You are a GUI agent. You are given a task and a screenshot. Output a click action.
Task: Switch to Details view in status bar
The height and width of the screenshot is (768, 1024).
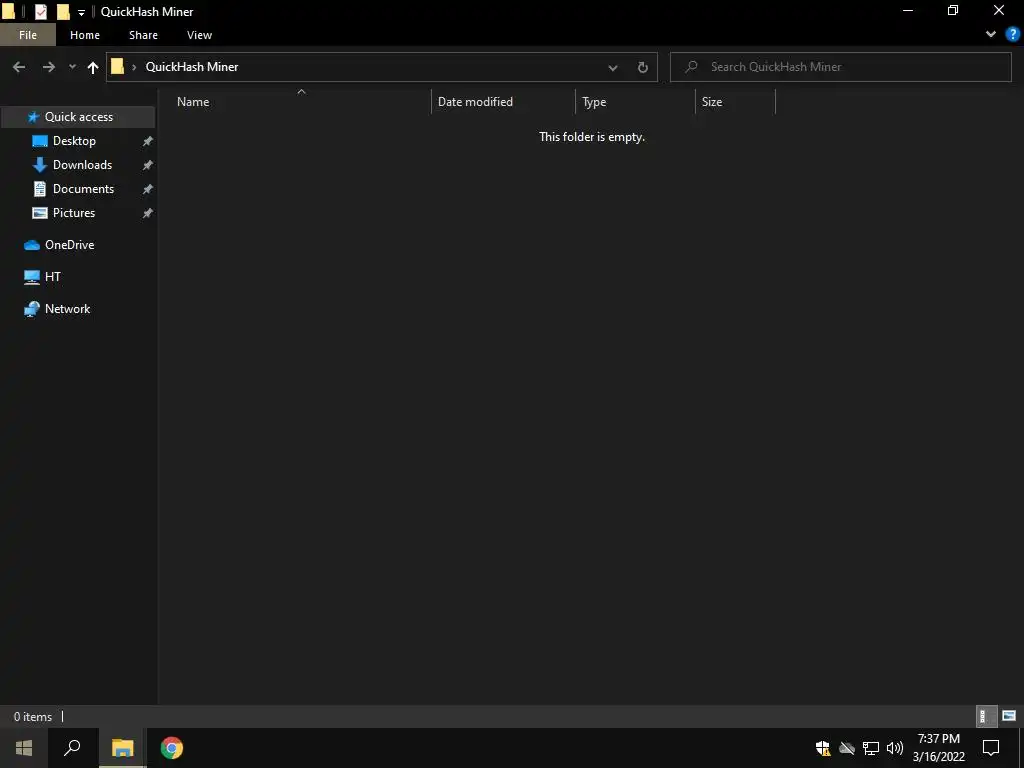tap(986, 716)
